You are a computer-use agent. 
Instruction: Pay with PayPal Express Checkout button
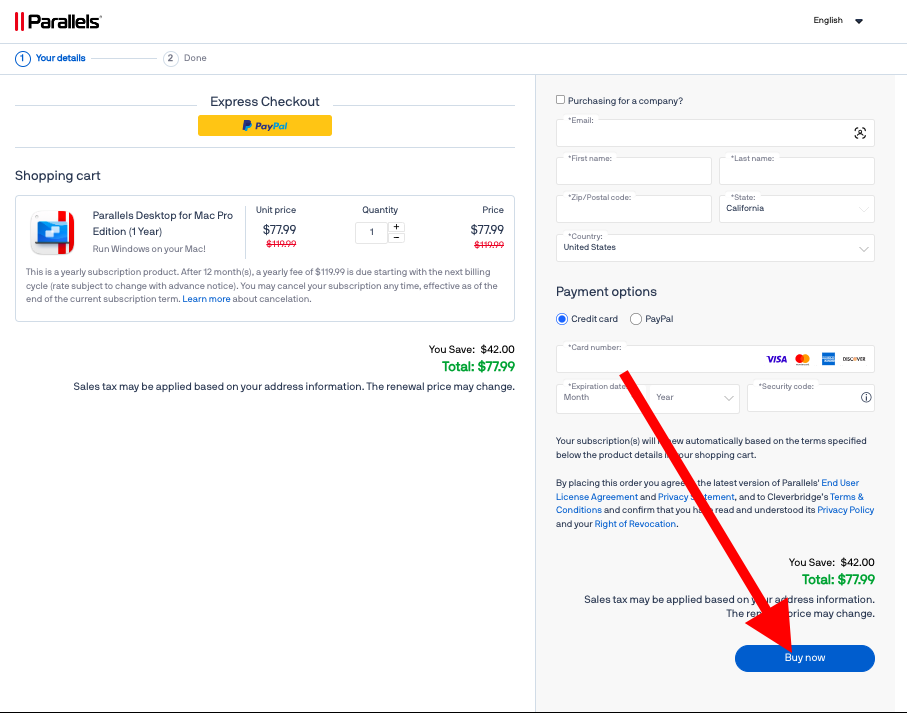click(265, 126)
